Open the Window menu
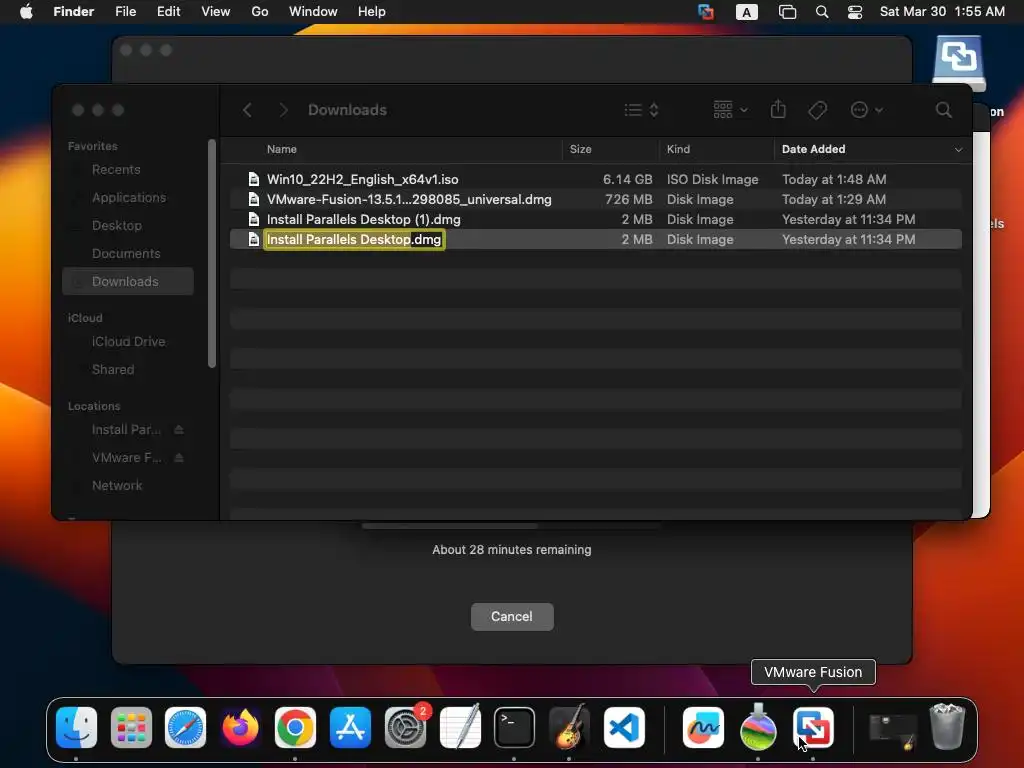Viewport: 1024px width, 768px height. [313, 12]
